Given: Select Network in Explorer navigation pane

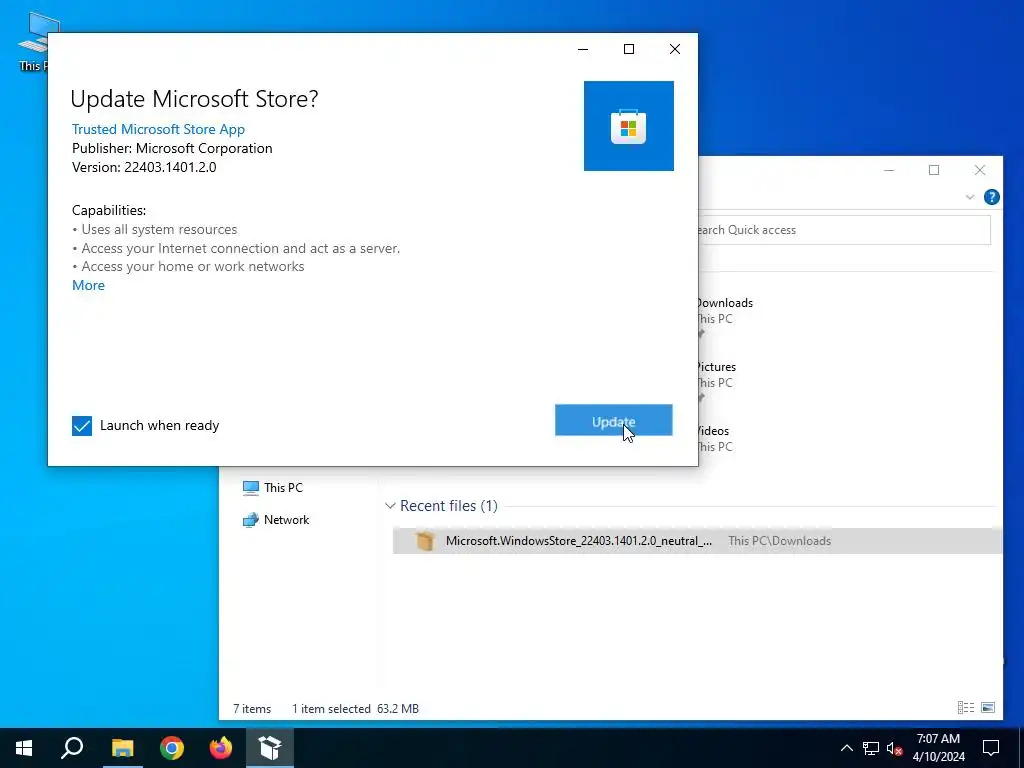Looking at the screenshot, I should (x=276, y=520).
